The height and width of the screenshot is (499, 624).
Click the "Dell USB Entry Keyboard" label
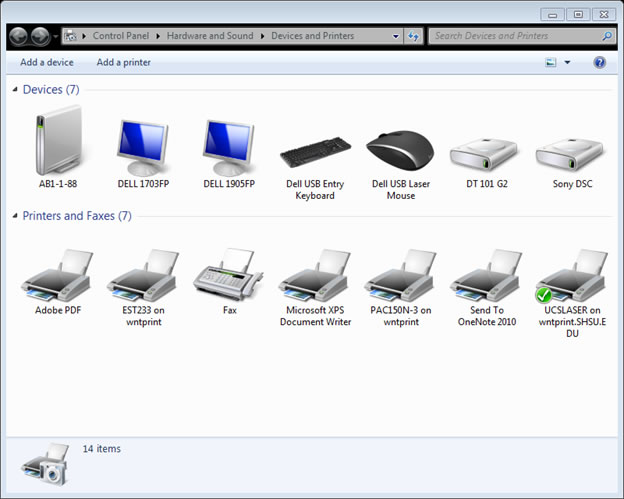pyautogui.click(x=315, y=190)
